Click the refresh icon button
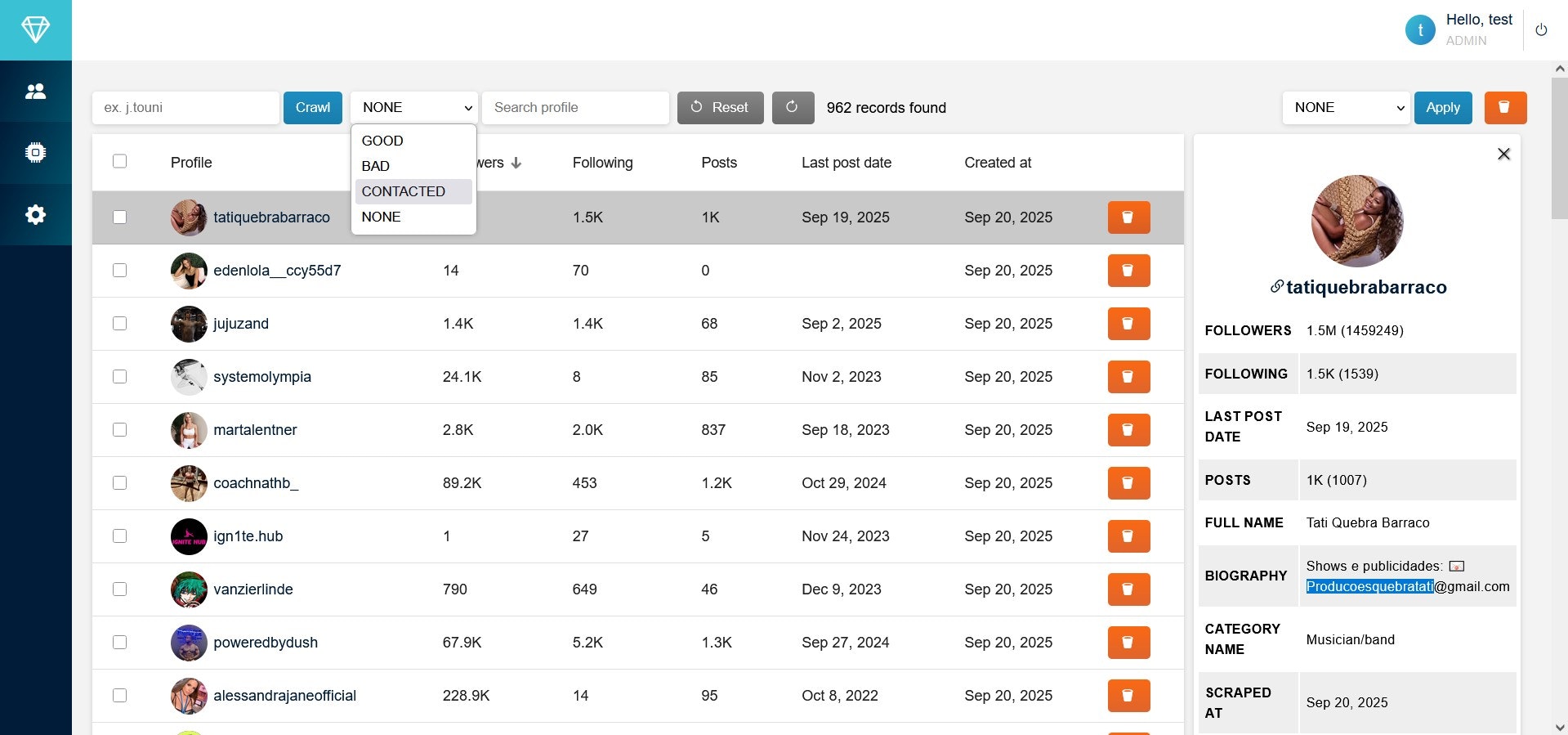This screenshot has width=1568, height=735. (x=793, y=107)
